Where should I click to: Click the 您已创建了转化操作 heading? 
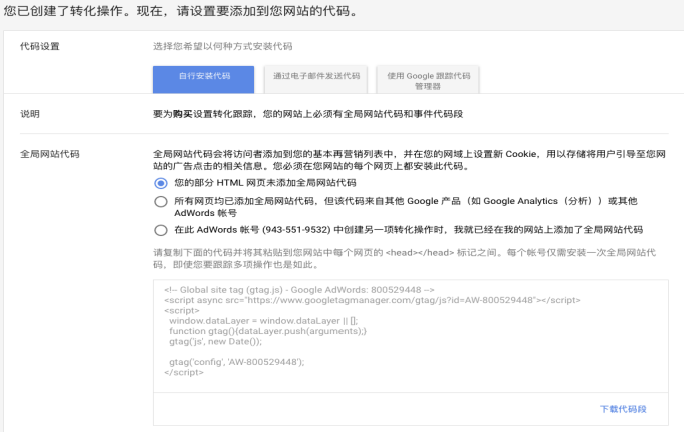click(x=181, y=11)
